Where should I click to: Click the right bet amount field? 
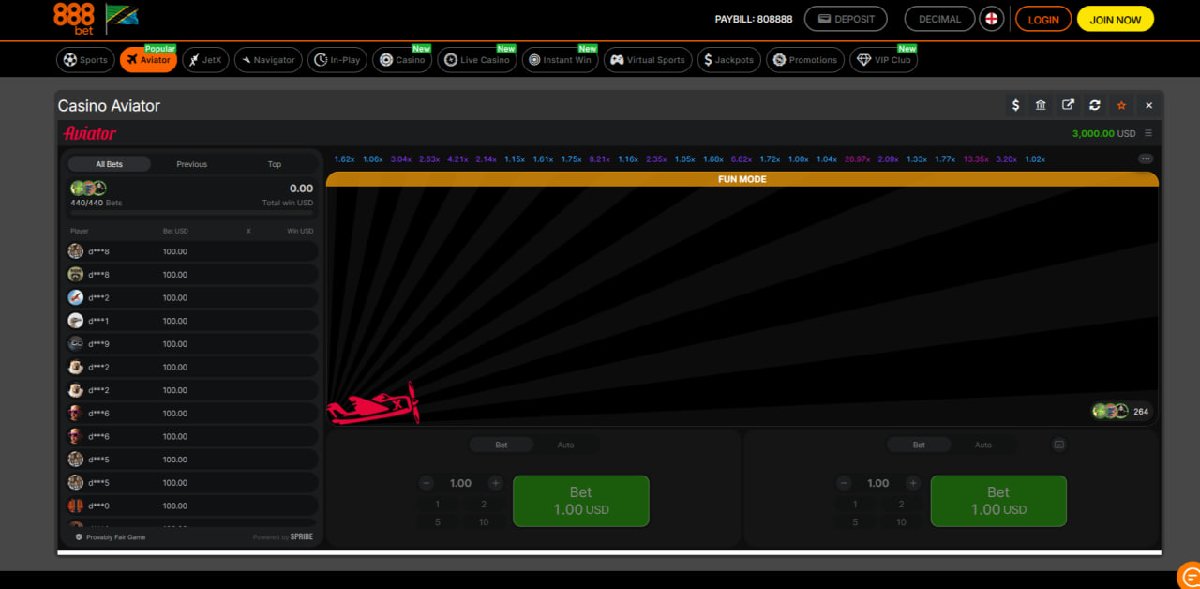(x=878, y=483)
